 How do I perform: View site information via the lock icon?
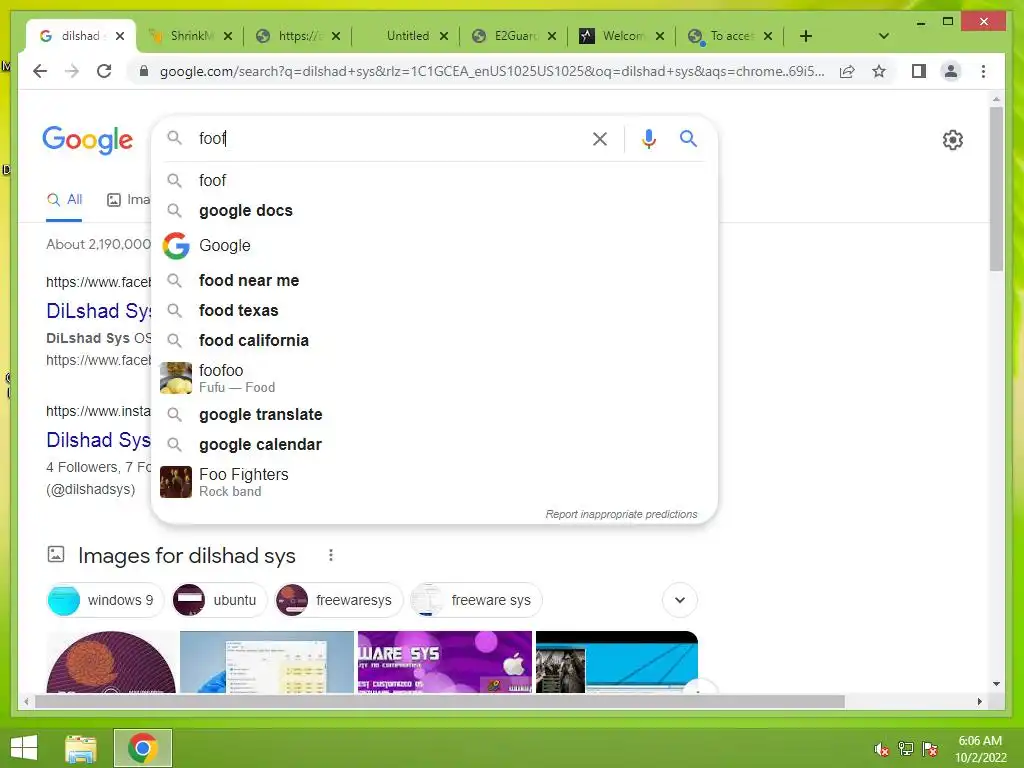(x=144, y=71)
